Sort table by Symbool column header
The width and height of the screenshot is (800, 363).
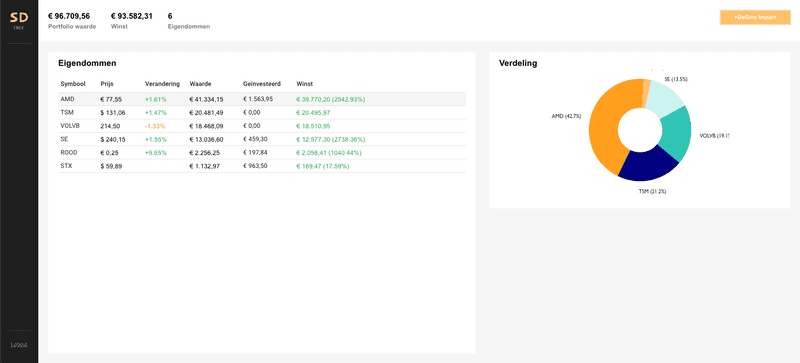[x=73, y=84]
